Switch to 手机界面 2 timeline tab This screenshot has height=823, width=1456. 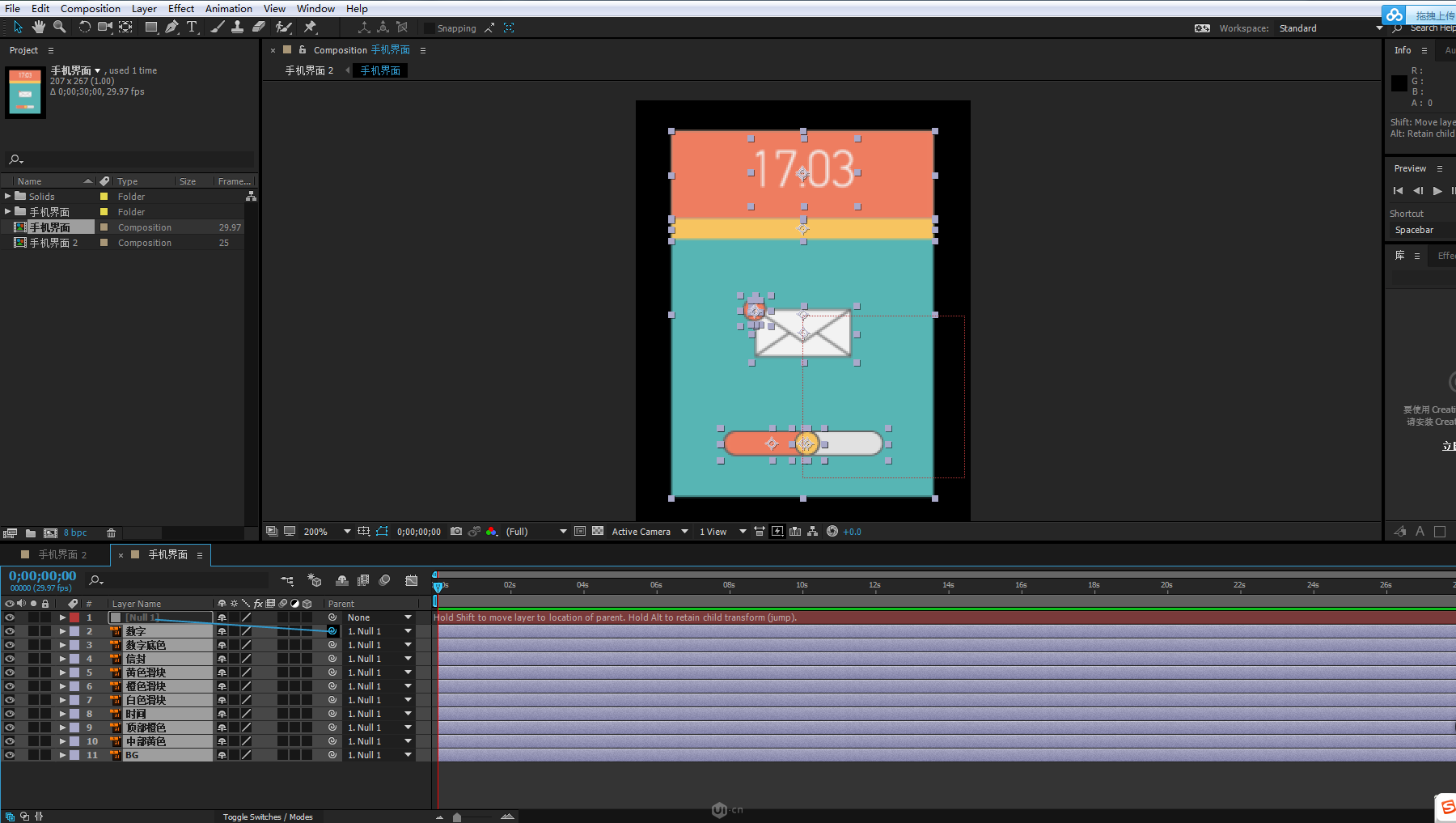pyautogui.click(x=61, y=554)
